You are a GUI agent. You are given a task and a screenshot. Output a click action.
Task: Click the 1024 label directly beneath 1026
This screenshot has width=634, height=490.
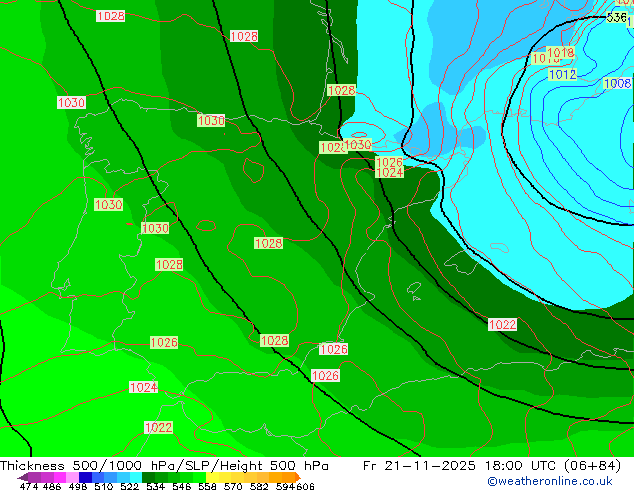(x=389, y=173)
